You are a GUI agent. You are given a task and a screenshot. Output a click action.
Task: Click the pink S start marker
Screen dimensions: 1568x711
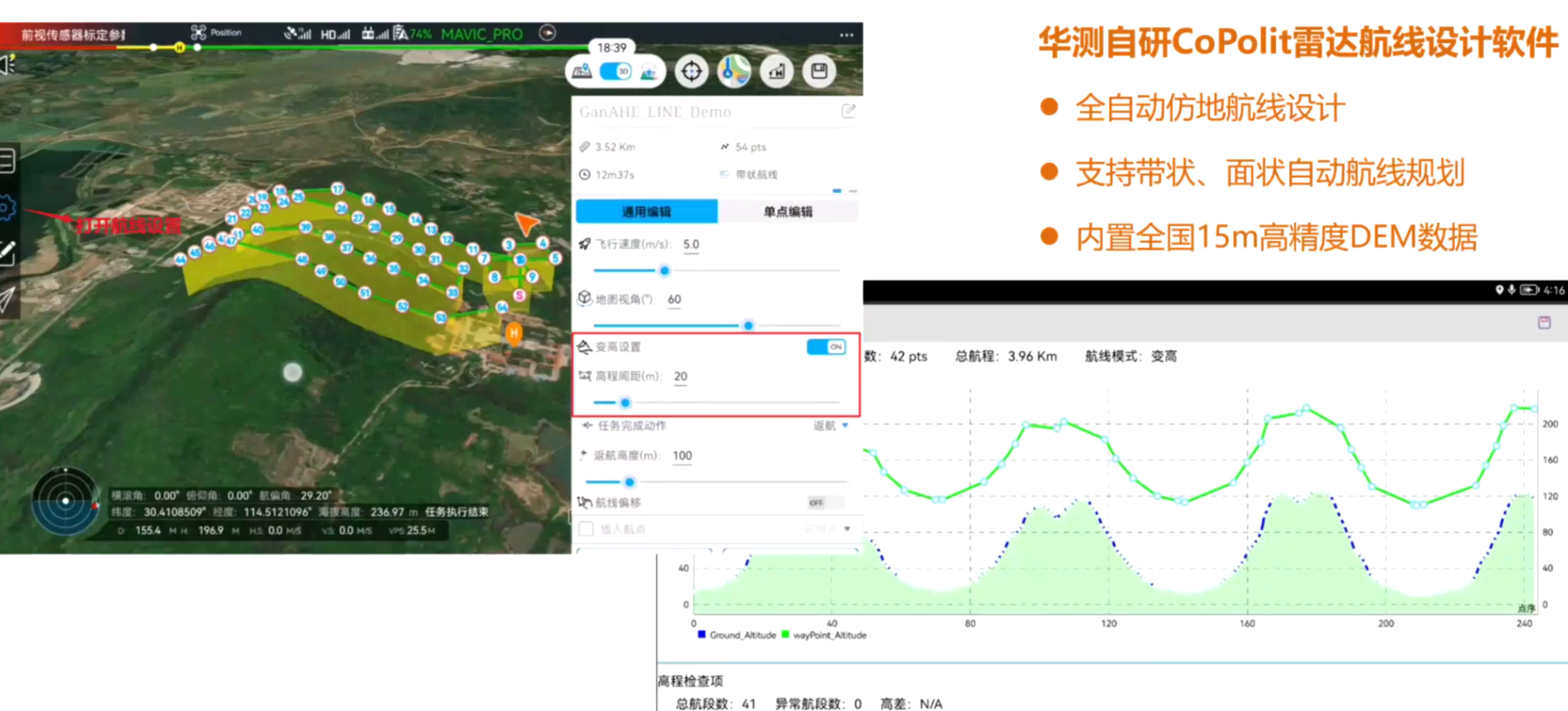(520, 296)
